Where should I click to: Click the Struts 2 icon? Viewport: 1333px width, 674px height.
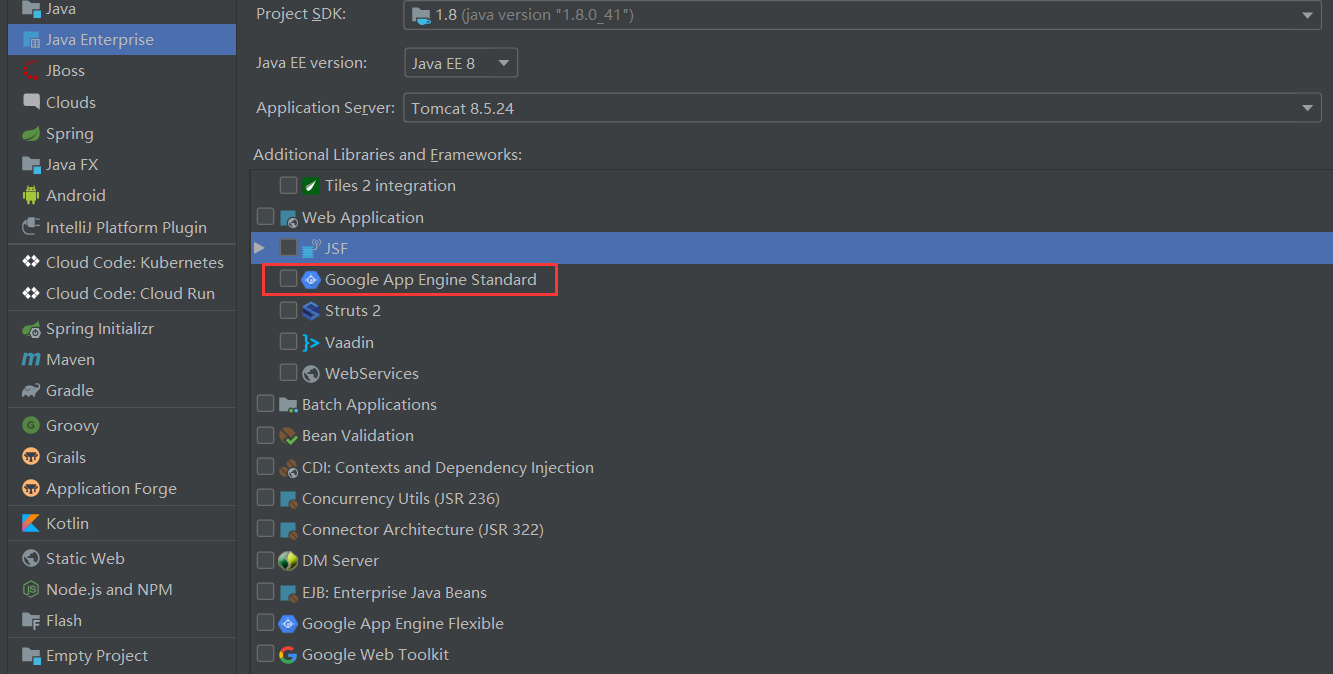coord(311,311)
